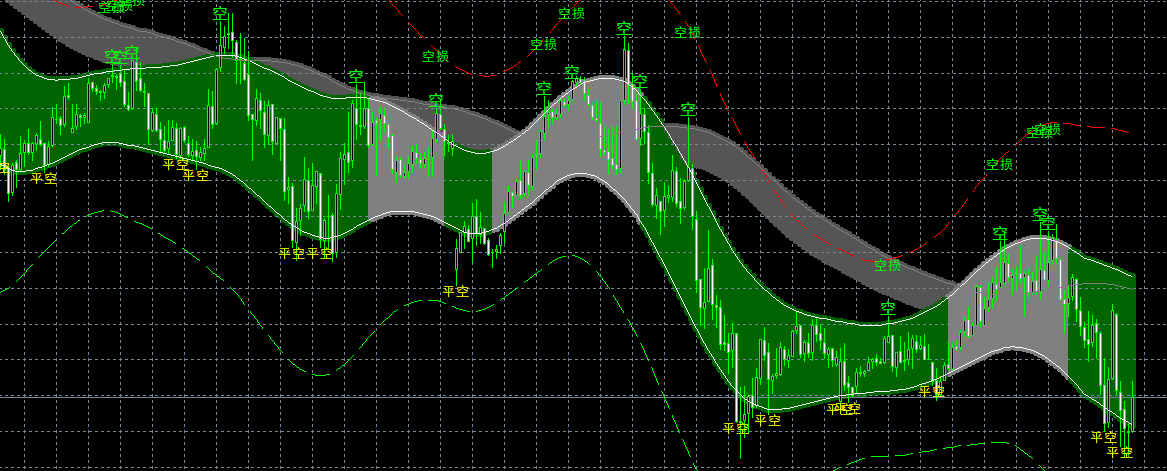
Task: Select the lowest 平空 label at chart's right end
Action: click(1119, 452)
